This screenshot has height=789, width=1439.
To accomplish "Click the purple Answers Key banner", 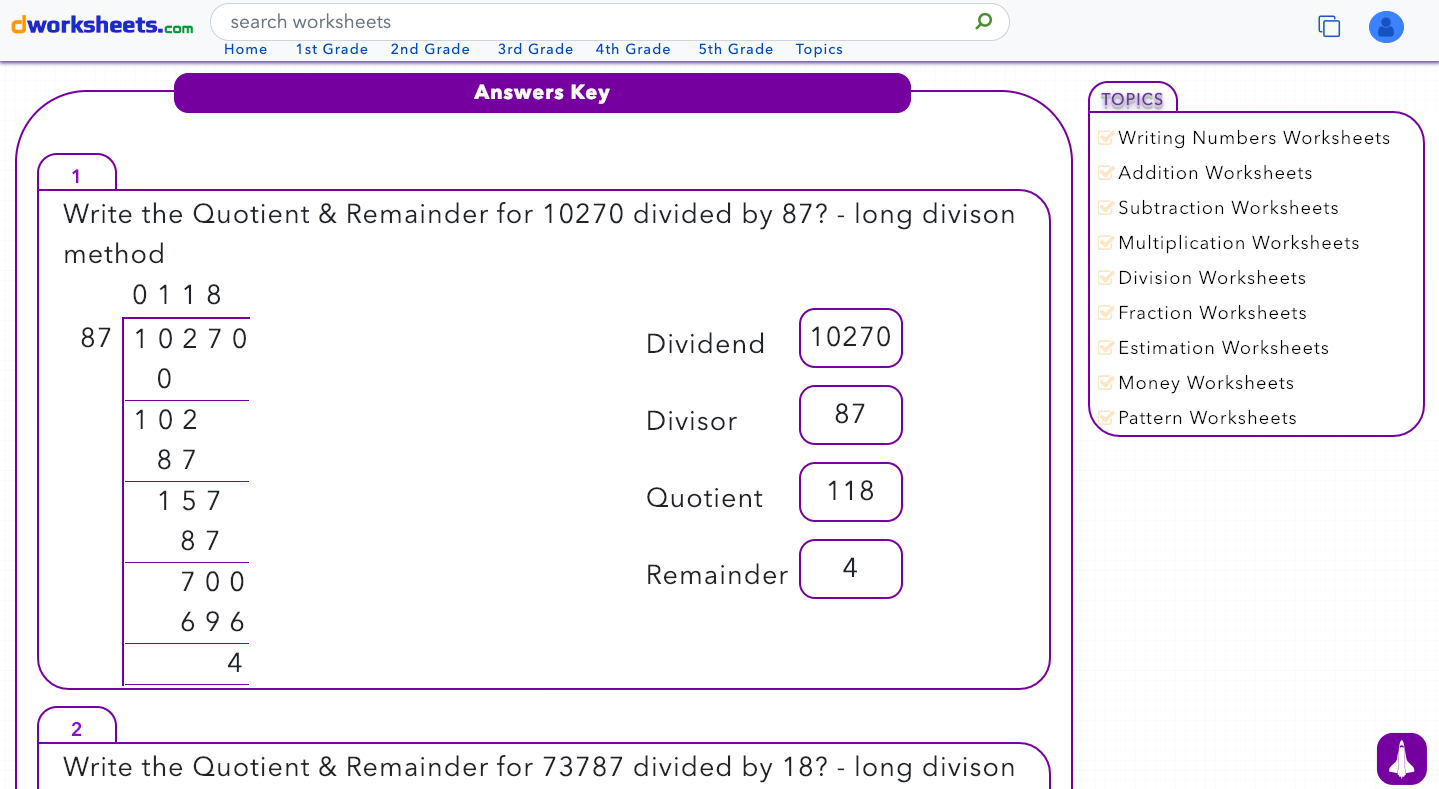I will (x=542, y=92).
